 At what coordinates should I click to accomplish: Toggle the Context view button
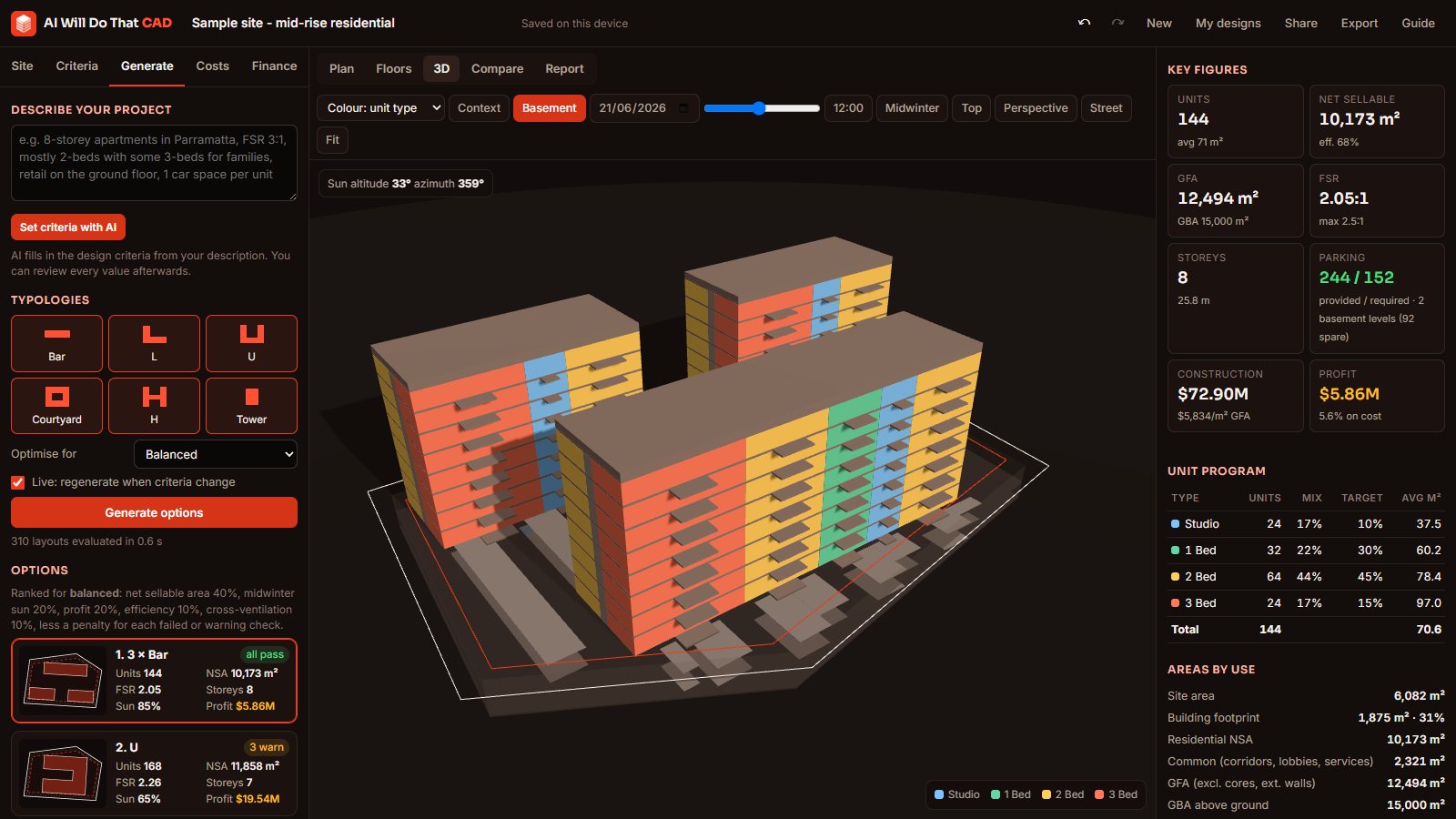tap(479, 108)
